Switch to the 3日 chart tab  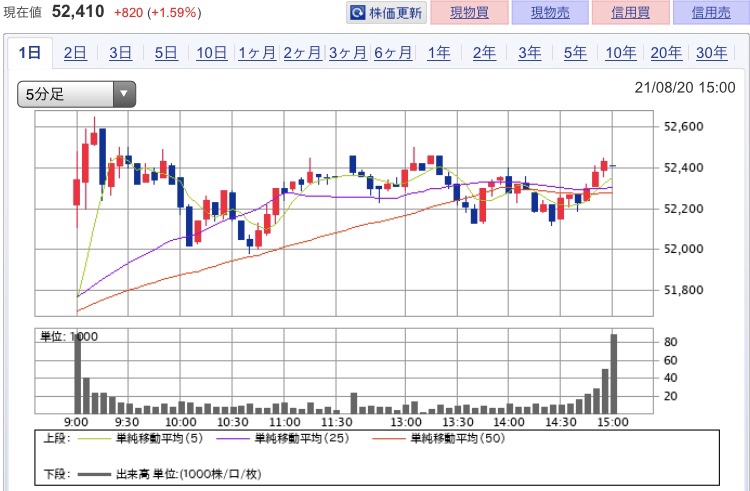click(121, 53)
